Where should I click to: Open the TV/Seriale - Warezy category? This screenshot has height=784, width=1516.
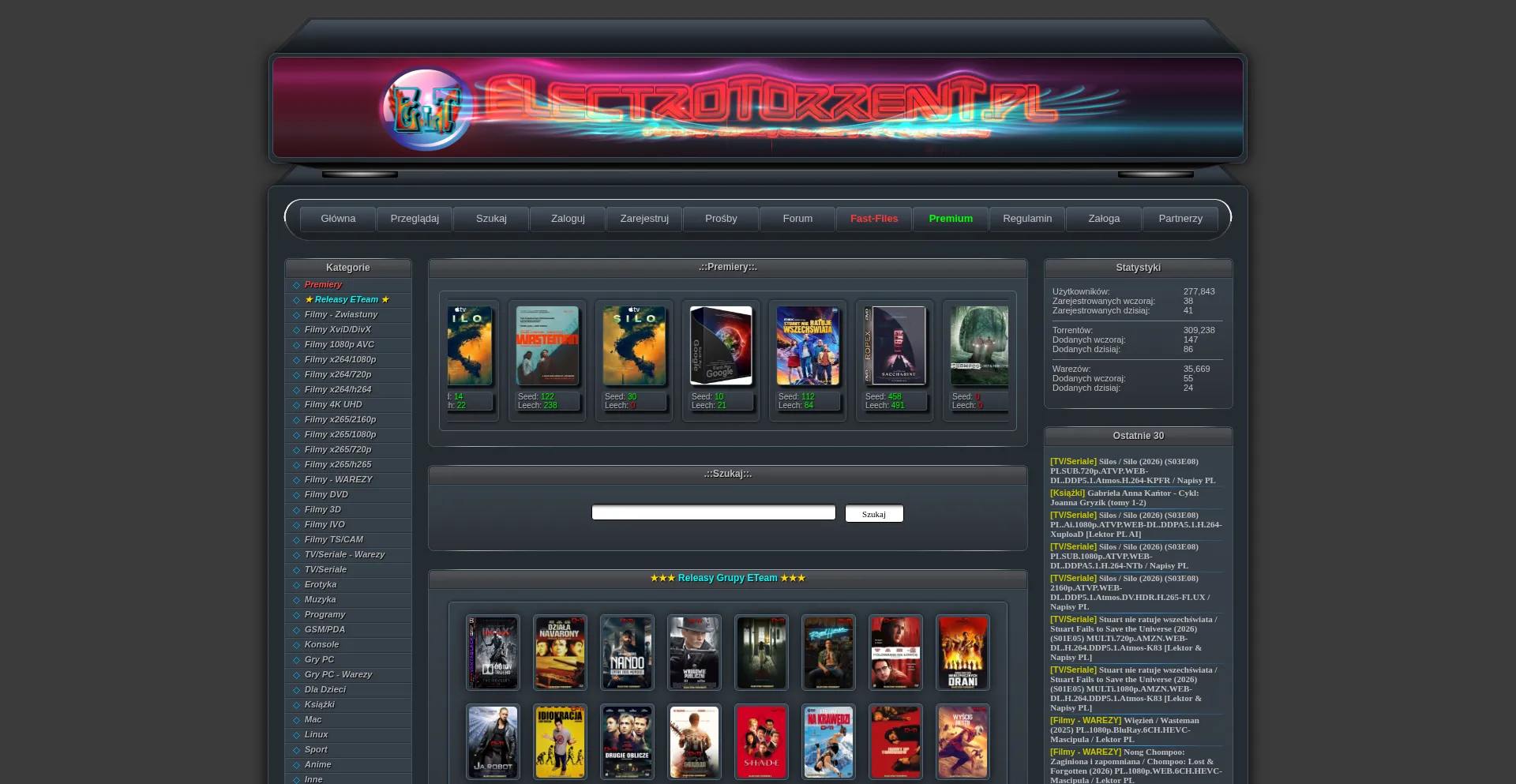click(344, 555)
